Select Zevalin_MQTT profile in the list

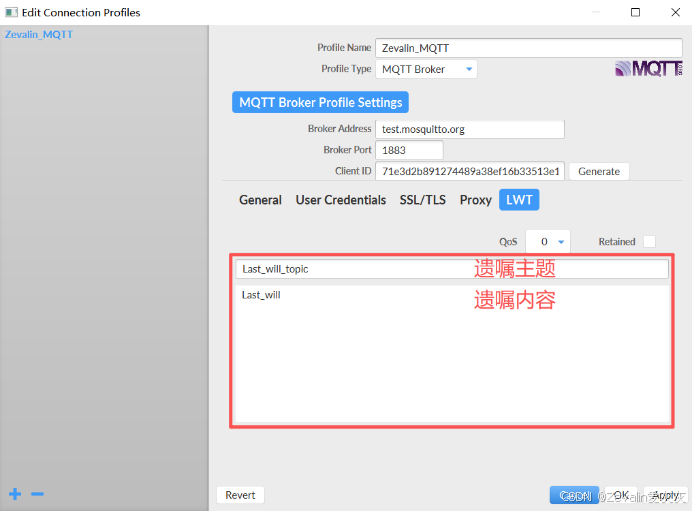click(39, 34)
